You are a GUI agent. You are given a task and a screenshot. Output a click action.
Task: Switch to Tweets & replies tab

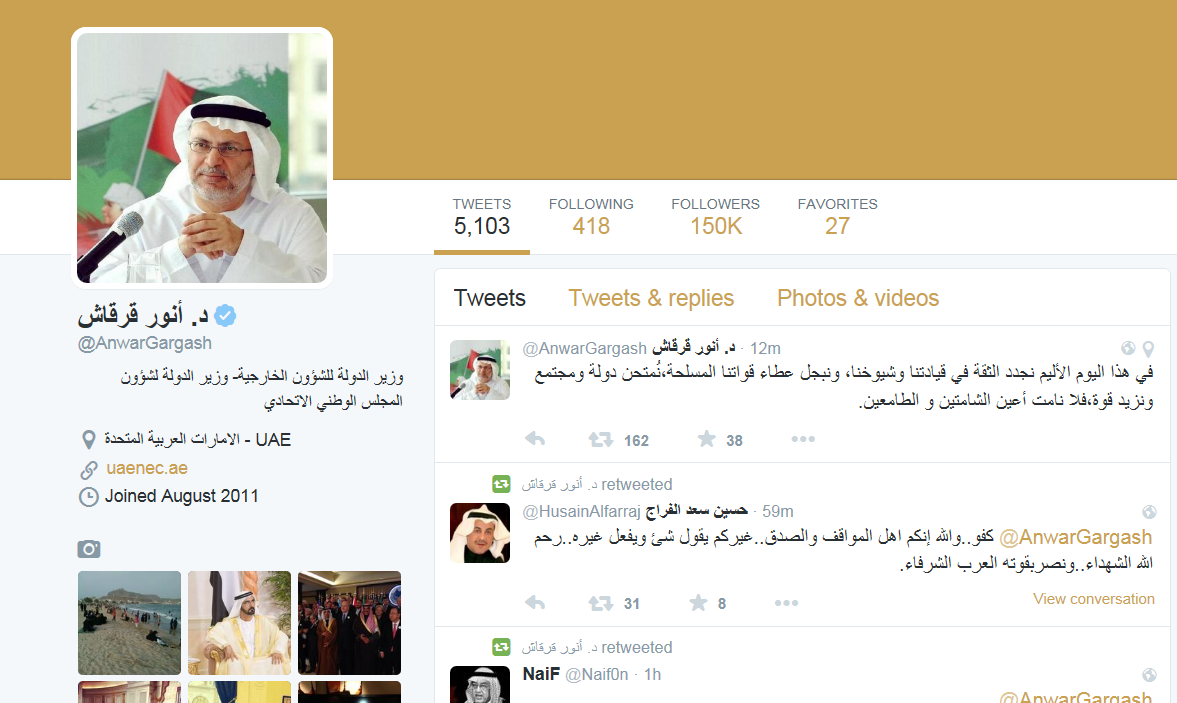[651, 298]
